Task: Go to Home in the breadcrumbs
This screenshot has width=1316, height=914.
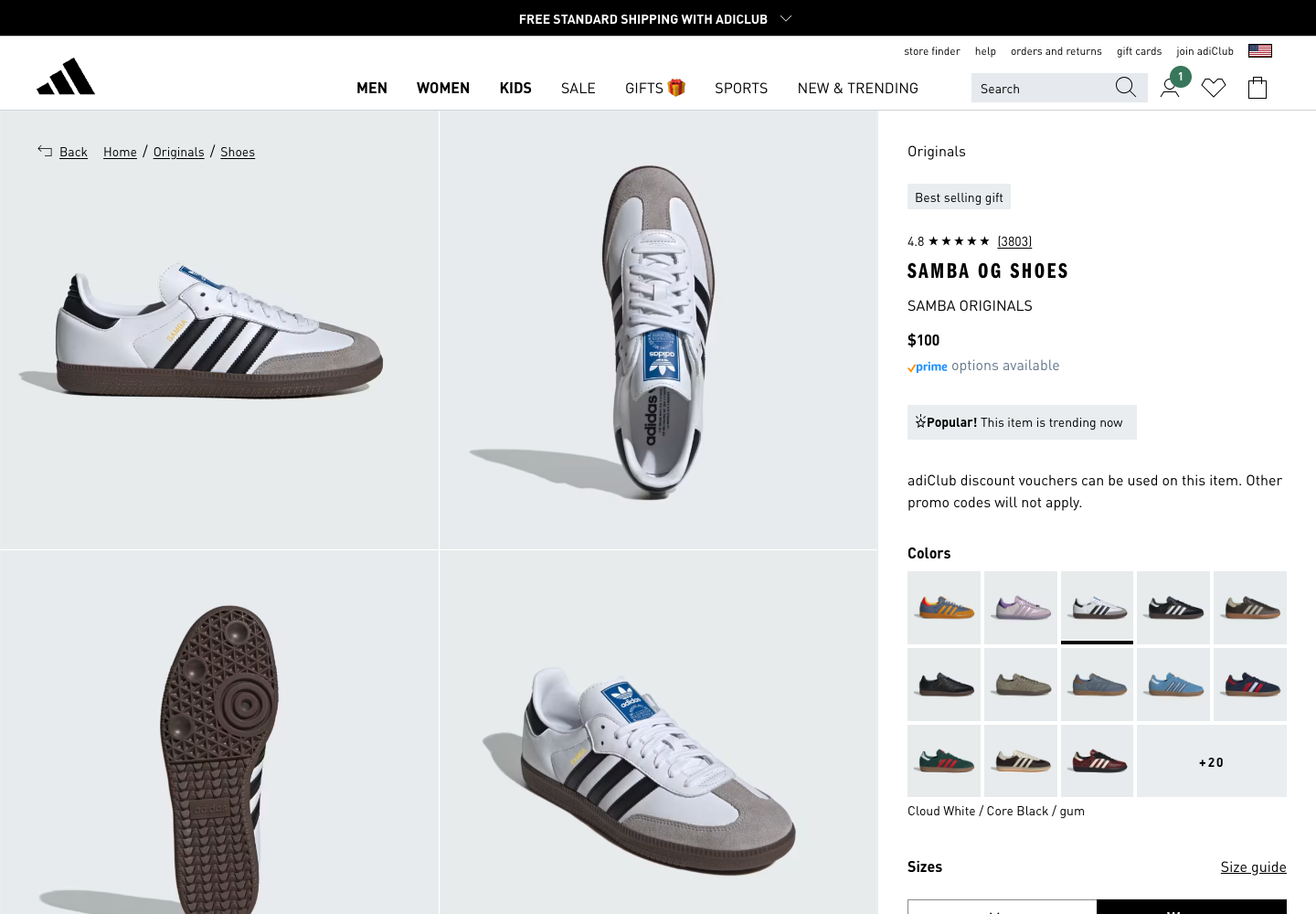Action: [x=120, y=152]
